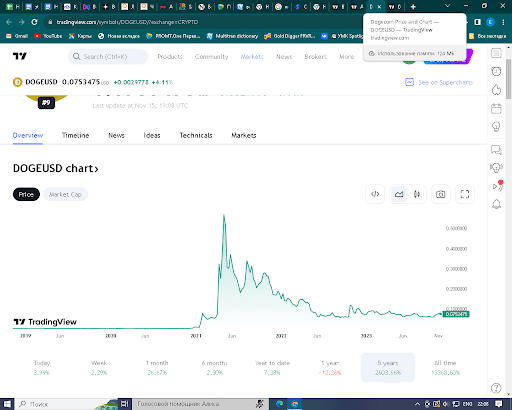This screenshot has width=512, height=410.
Task: Click the Supercharts chart icon
Action: [x=409, y=82]
